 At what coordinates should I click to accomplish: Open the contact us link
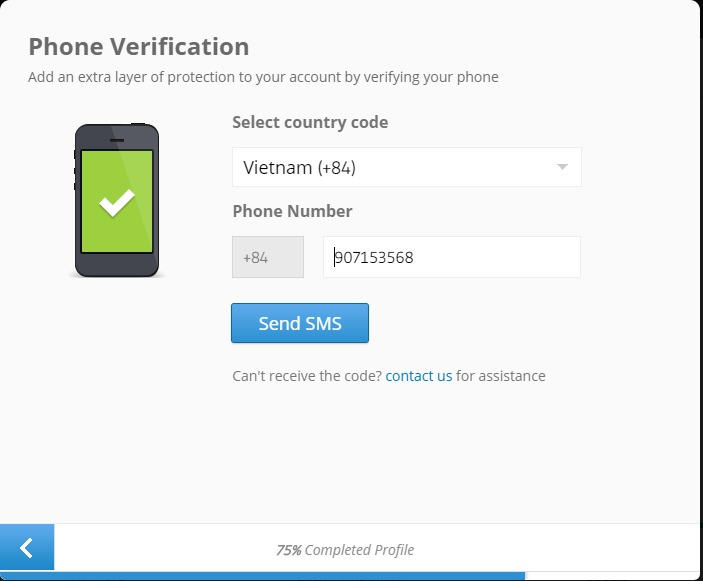click(419, 376)
